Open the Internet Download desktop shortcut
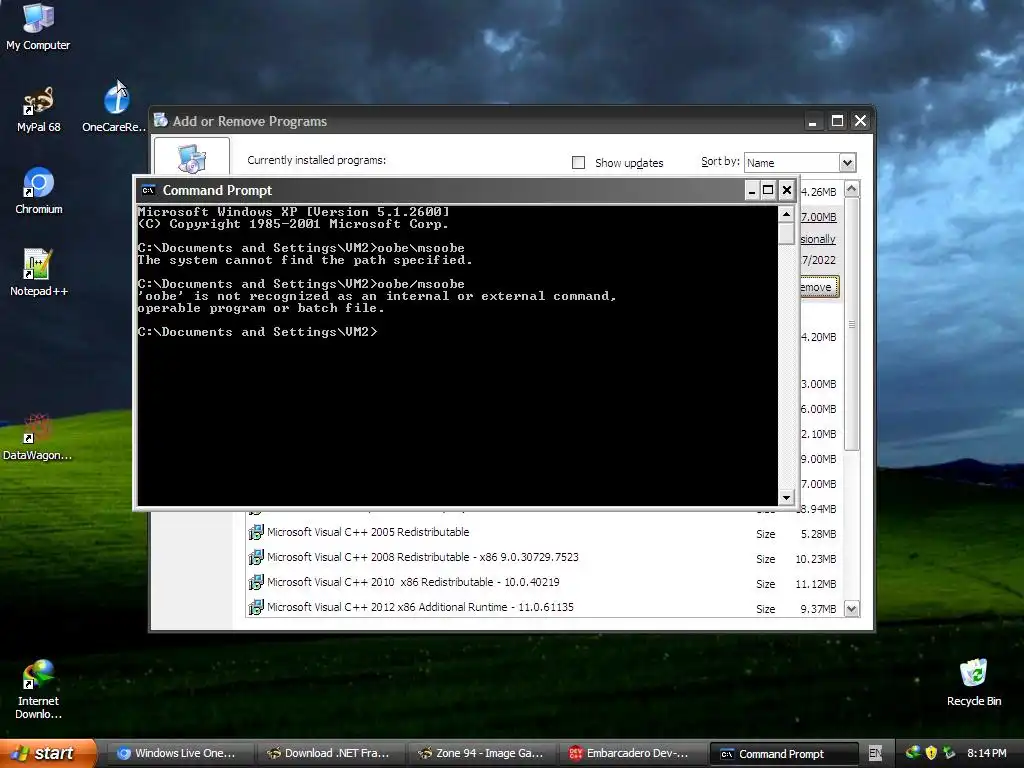This screenshot has width=1024, height=768. click(38, 689)
